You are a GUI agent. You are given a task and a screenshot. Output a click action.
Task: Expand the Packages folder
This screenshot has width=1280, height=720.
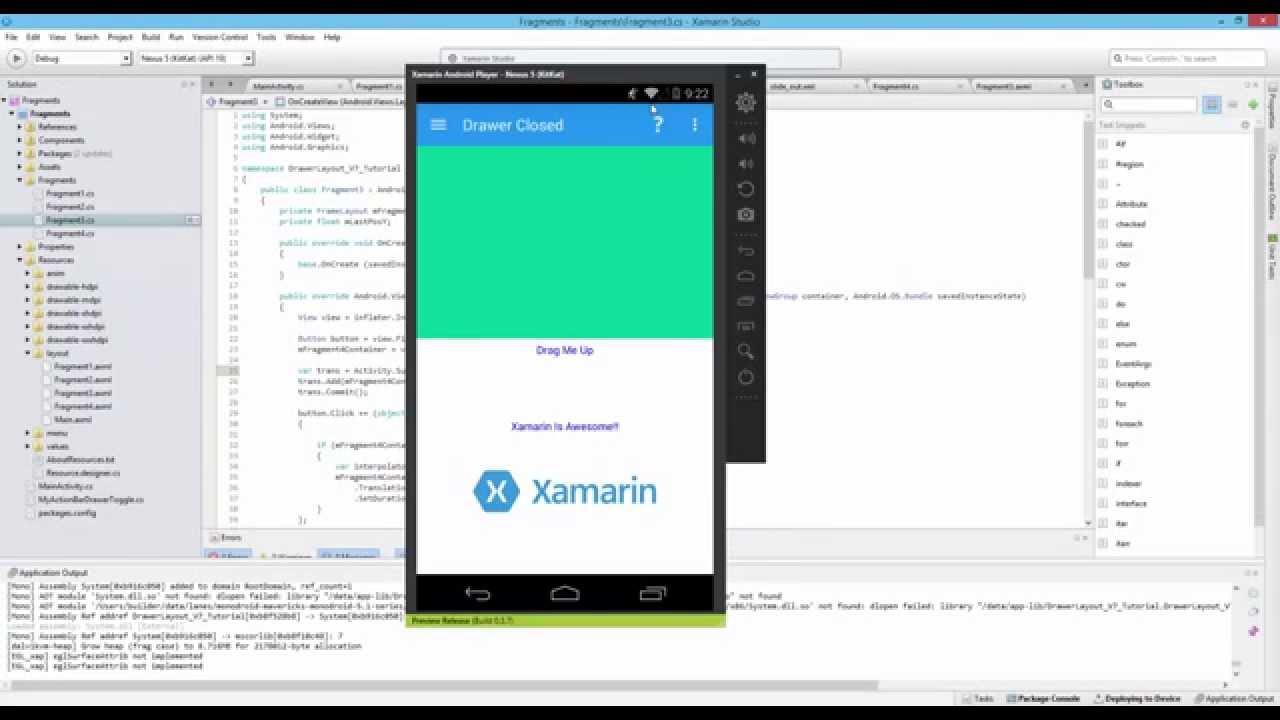coord(19,154)
